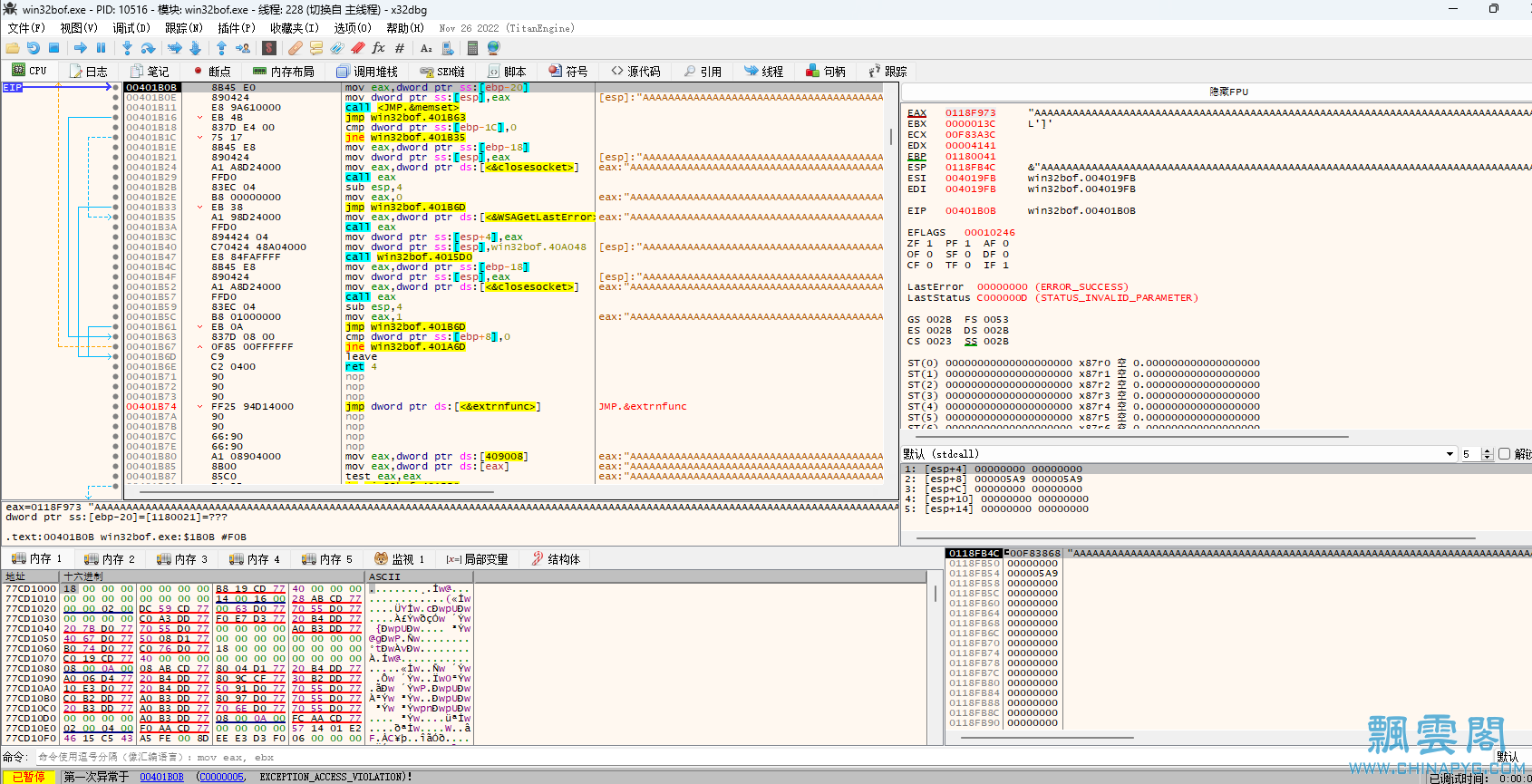Open the 调试(D) menu
1532x784 pixels.
coord(131,28)
